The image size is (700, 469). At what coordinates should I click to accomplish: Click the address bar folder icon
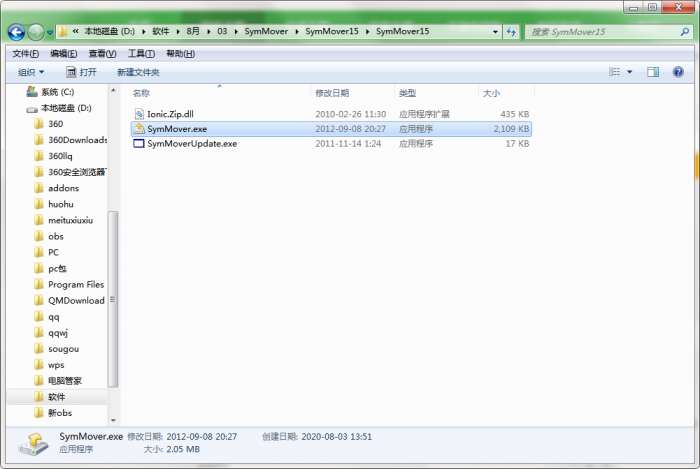63,32
